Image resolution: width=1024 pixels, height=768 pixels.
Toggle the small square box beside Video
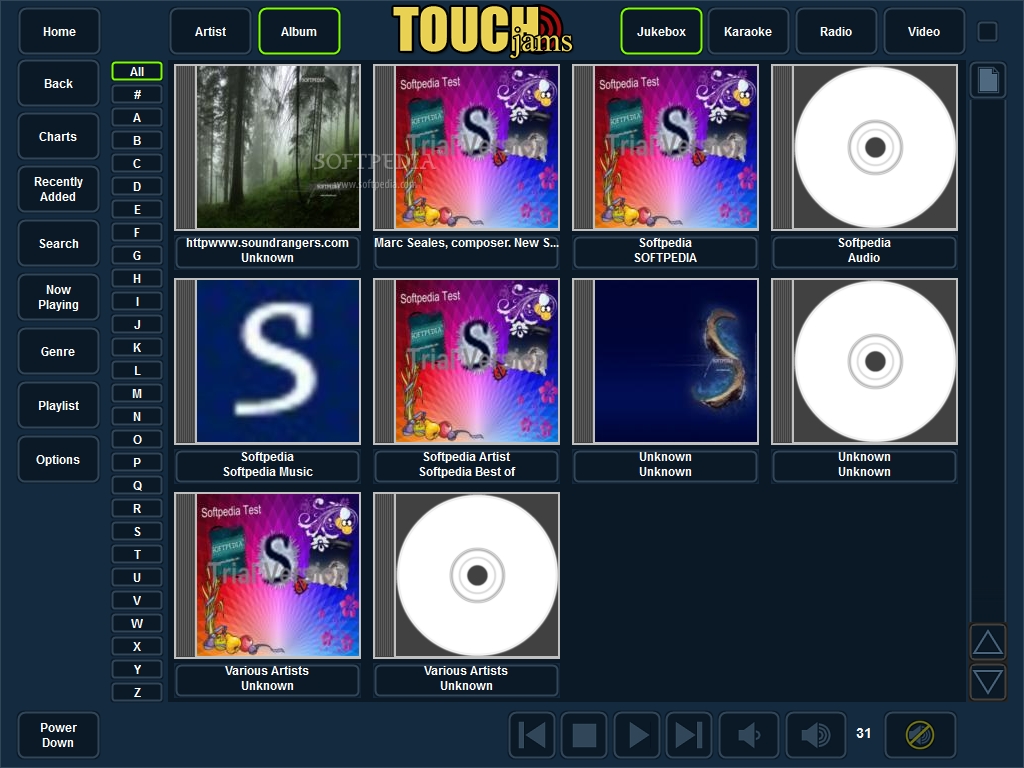click(987, 31)
